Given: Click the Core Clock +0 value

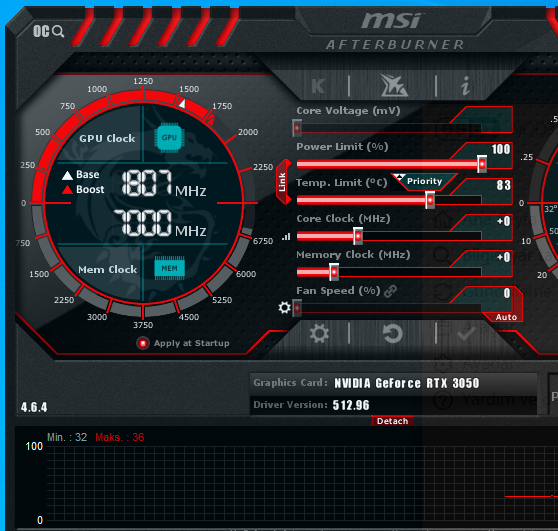Looking at the screenshot, I should click(x=504, y=221).
